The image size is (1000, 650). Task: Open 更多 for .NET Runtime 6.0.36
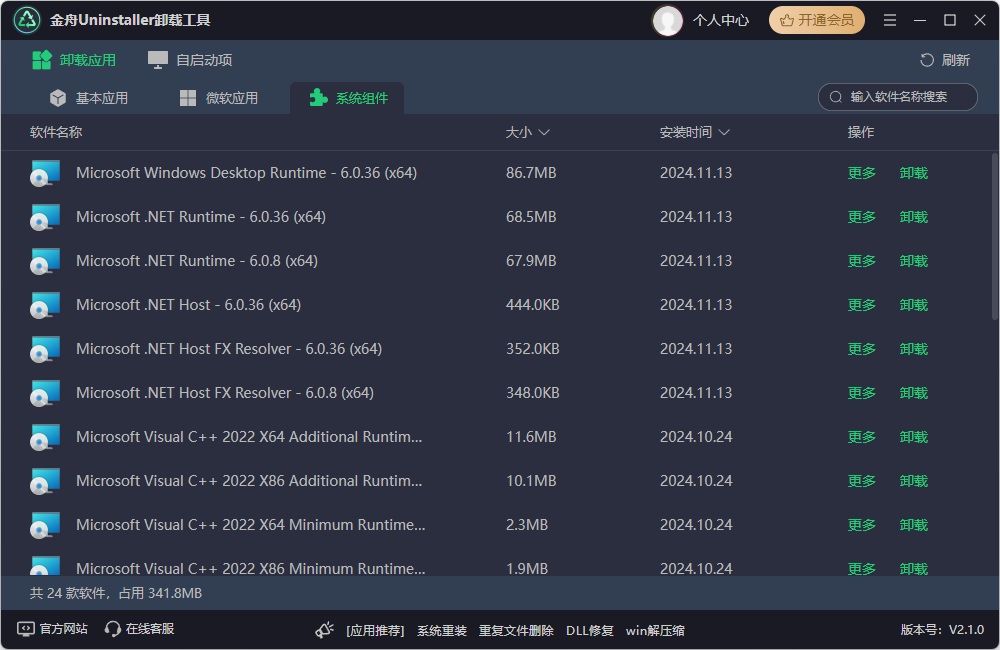pyautogui.click(x=862, y=217)
